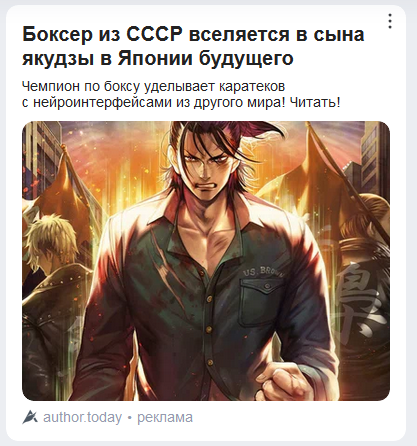Viewport: 417px width, 446px height.
Task: Click the word "якудзы" in the headline
Action: [x=59, y=59]
